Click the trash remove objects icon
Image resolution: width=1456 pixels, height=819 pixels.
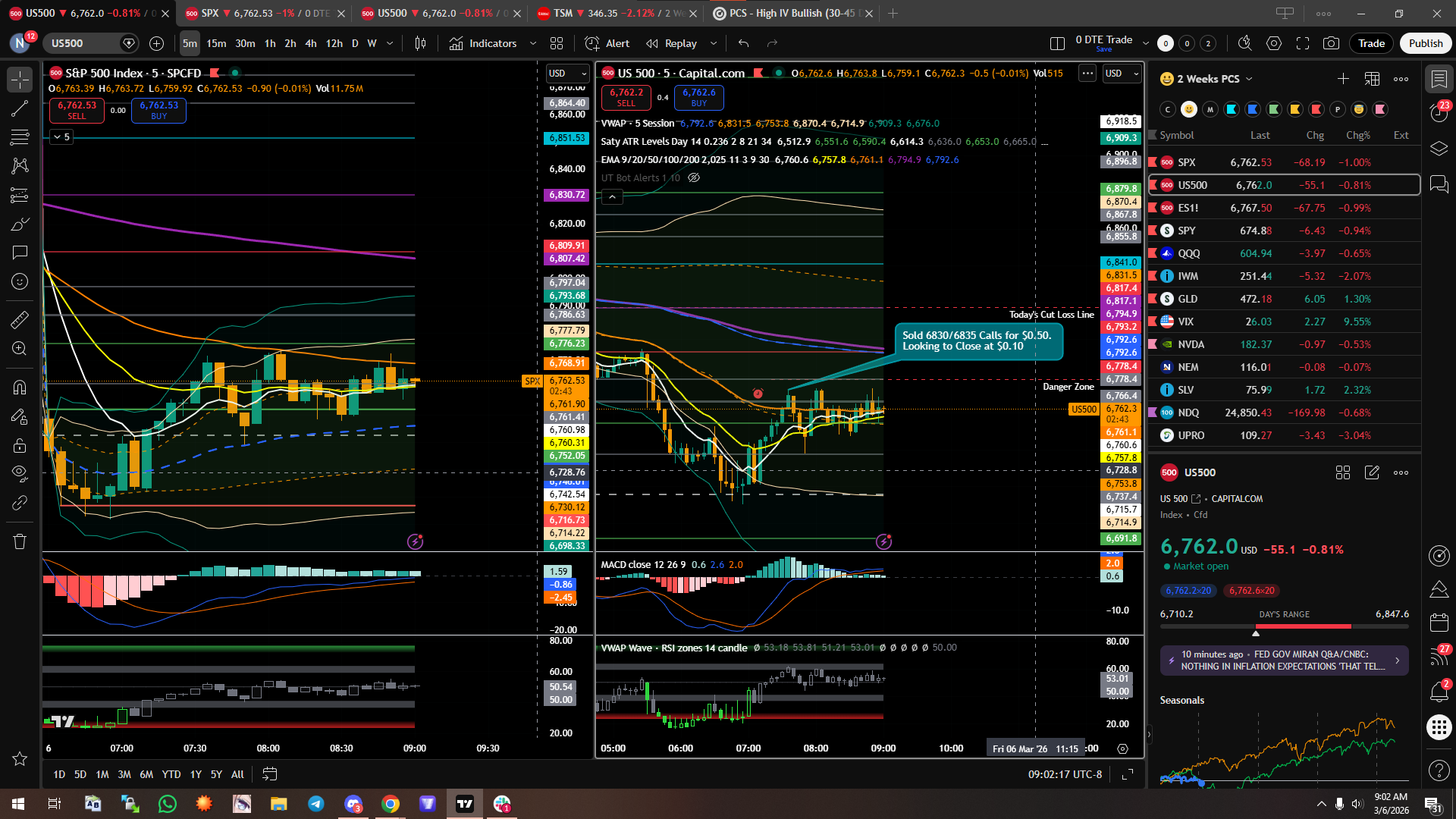point(20,541)
